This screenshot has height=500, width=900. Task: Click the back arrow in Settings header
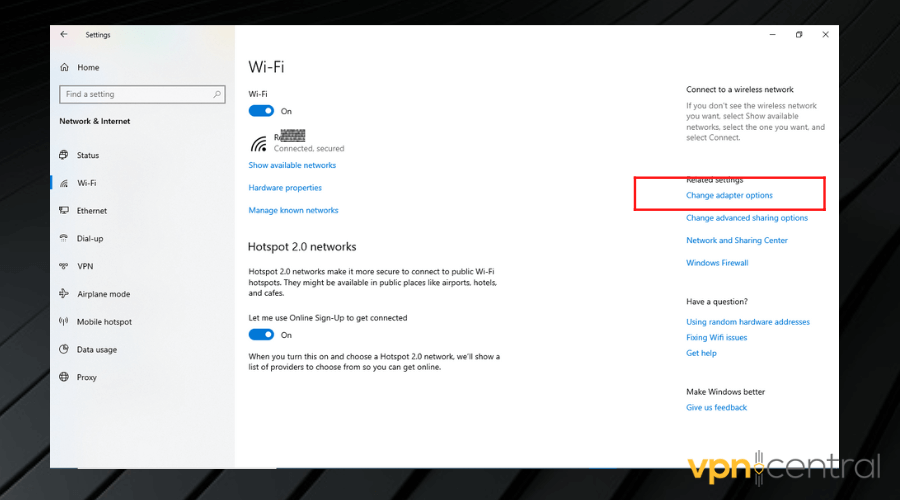click(x=64, y=34)
